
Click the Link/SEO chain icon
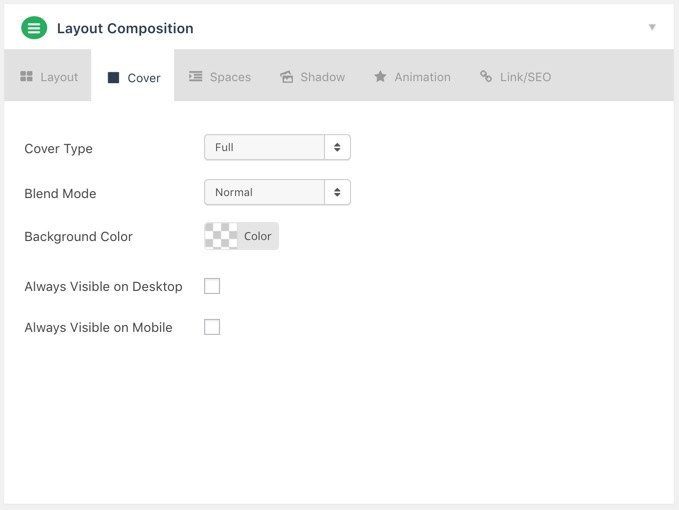click(486, 77)
